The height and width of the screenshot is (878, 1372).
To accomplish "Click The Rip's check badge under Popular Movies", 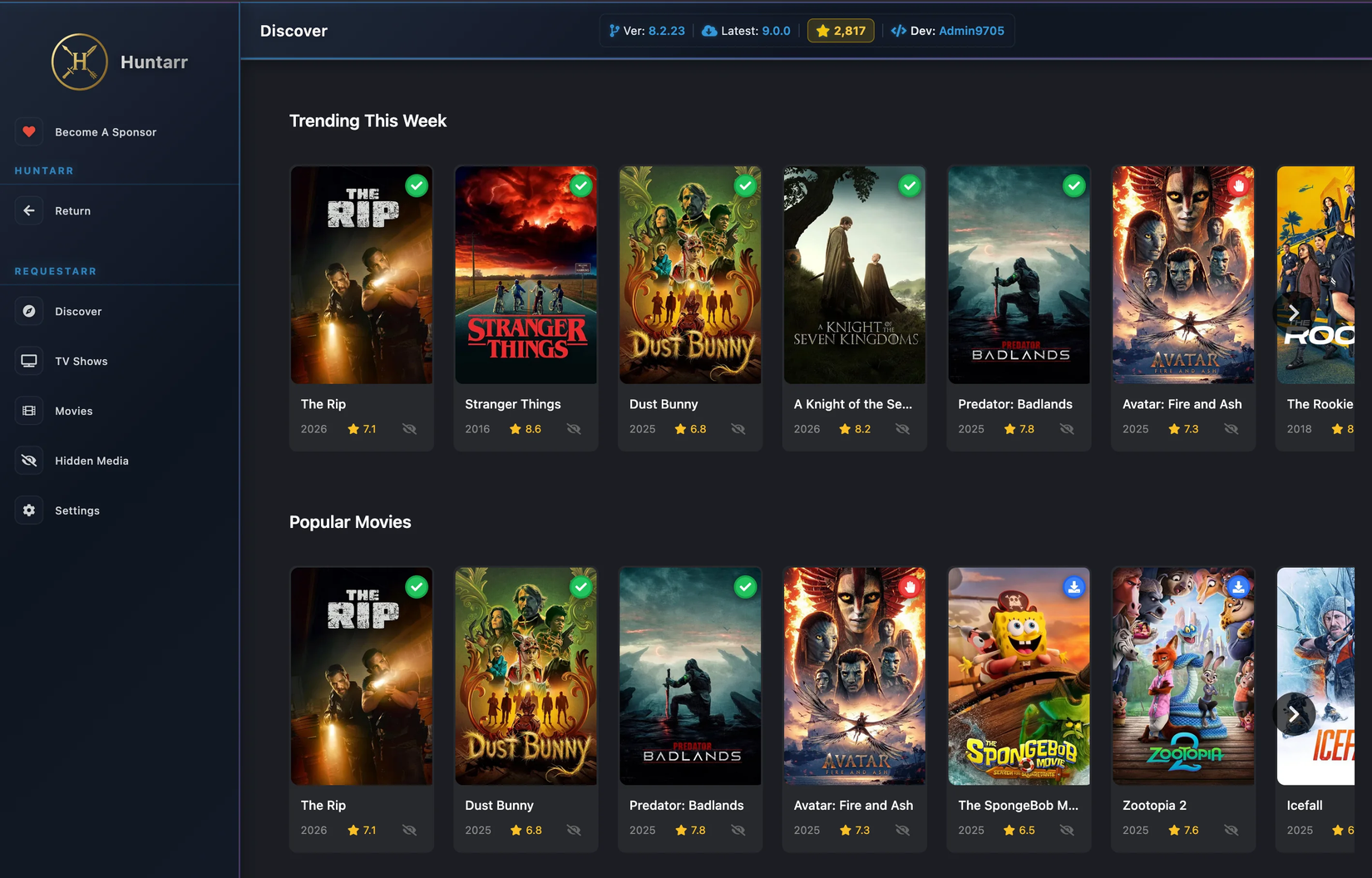I will pyautogui.click(x=417, y=587).
